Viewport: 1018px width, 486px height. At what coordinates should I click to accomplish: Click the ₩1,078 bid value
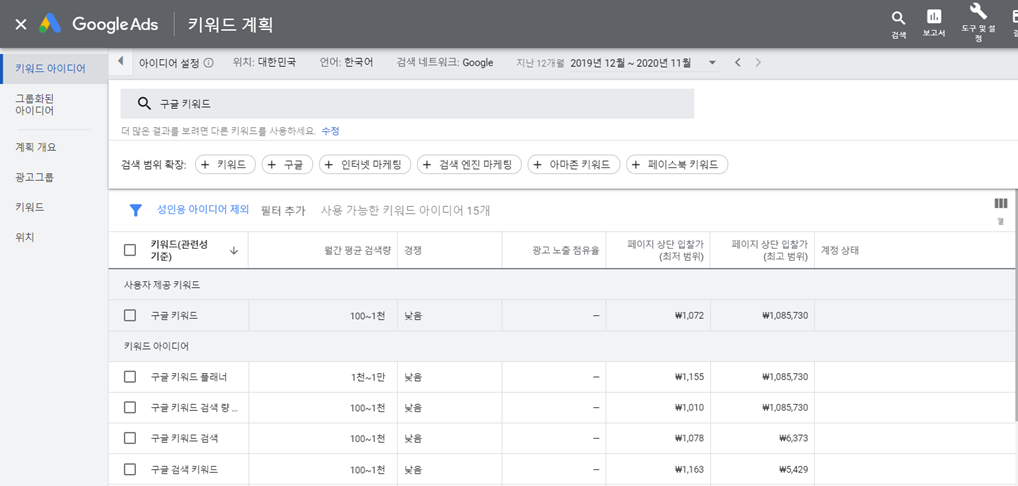coord(689,438)
